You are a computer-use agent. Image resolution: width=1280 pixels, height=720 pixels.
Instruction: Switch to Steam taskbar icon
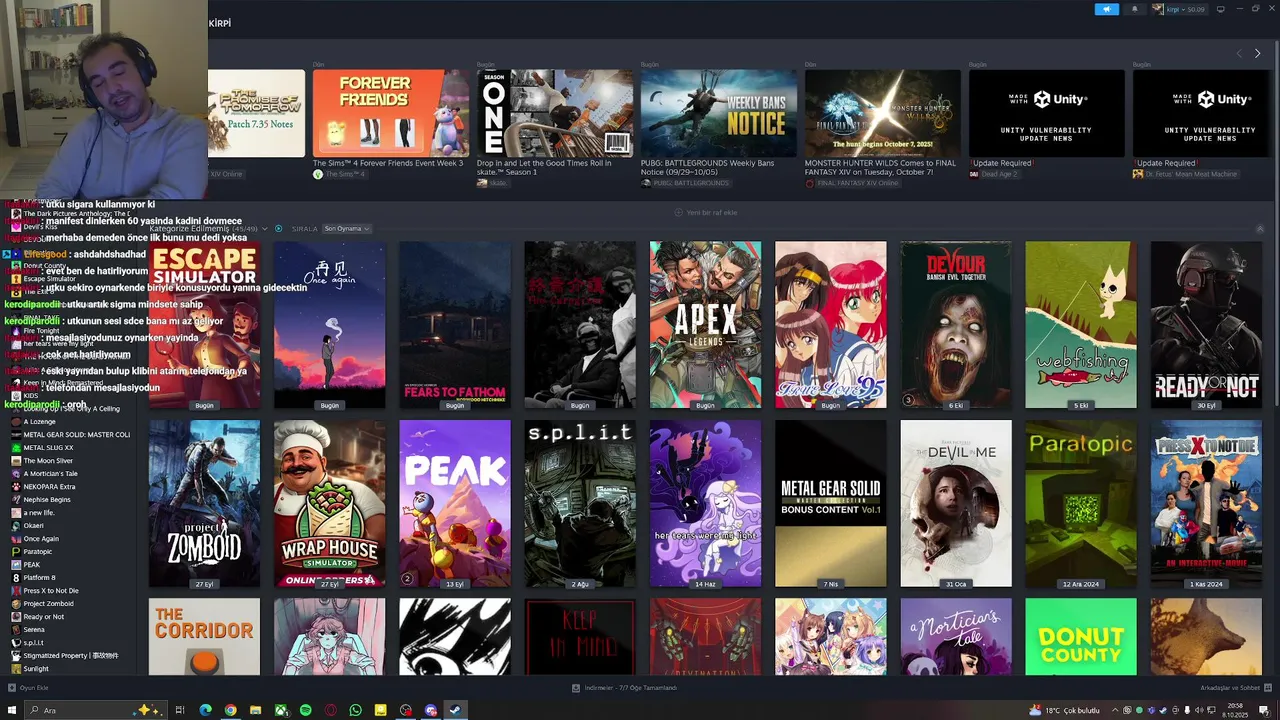pyautogui.click(x=455, y=710)
